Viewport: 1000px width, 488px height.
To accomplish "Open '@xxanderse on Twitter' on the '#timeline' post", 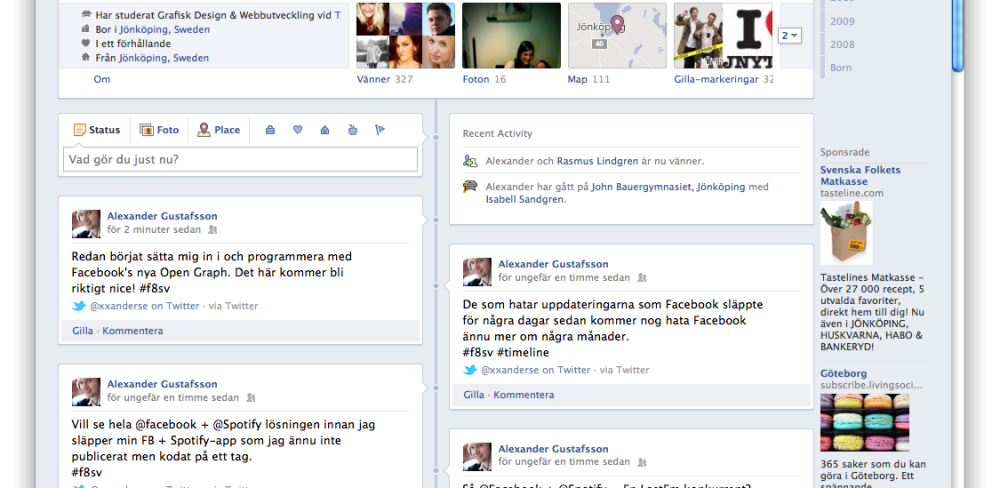I will pyautogui.click(x=536, y=369).
